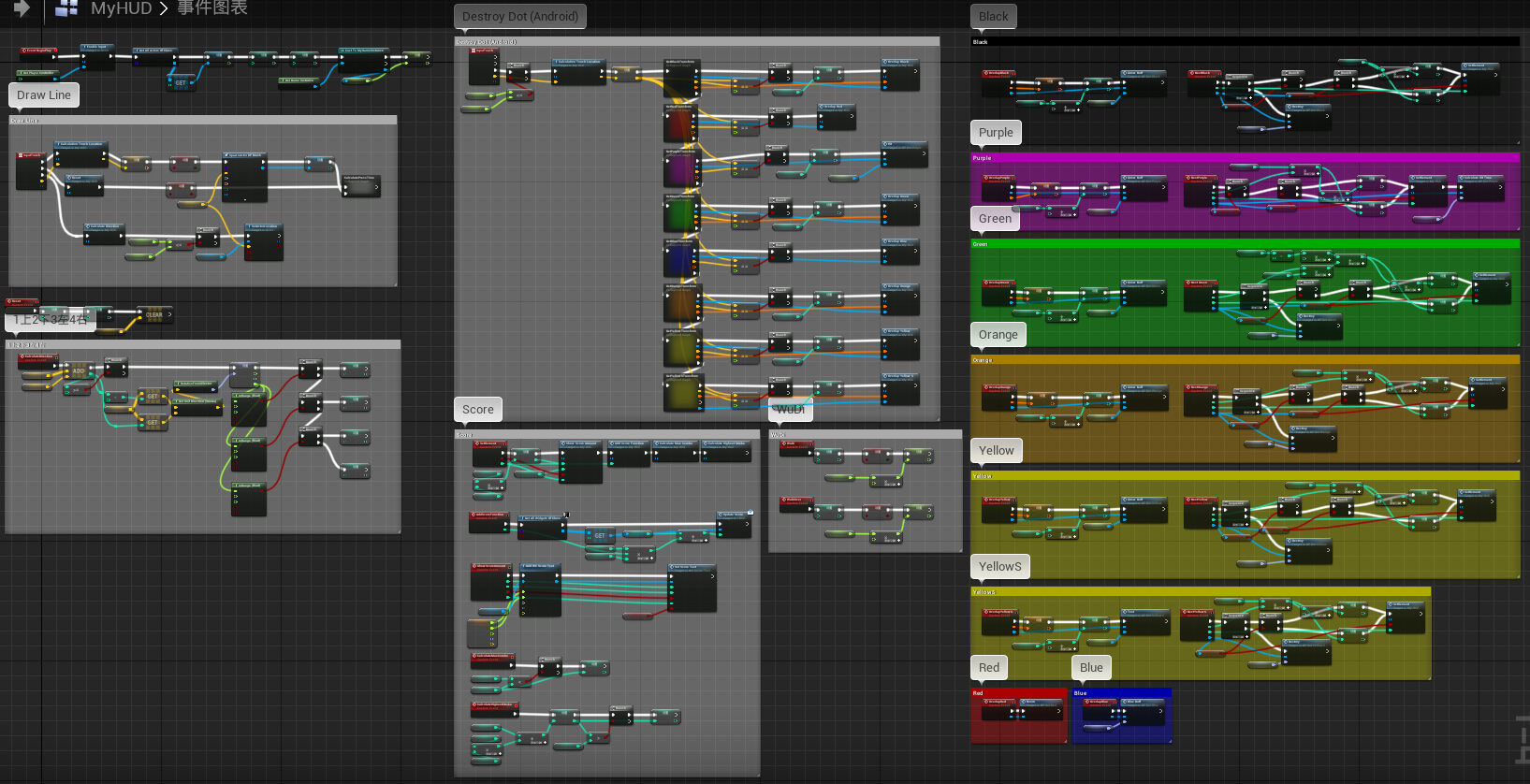Image resolution: width=1530 pixels, height=784 pixels.
Task: Select the Purple comment box title bar
Action: tap(1245, 158)
